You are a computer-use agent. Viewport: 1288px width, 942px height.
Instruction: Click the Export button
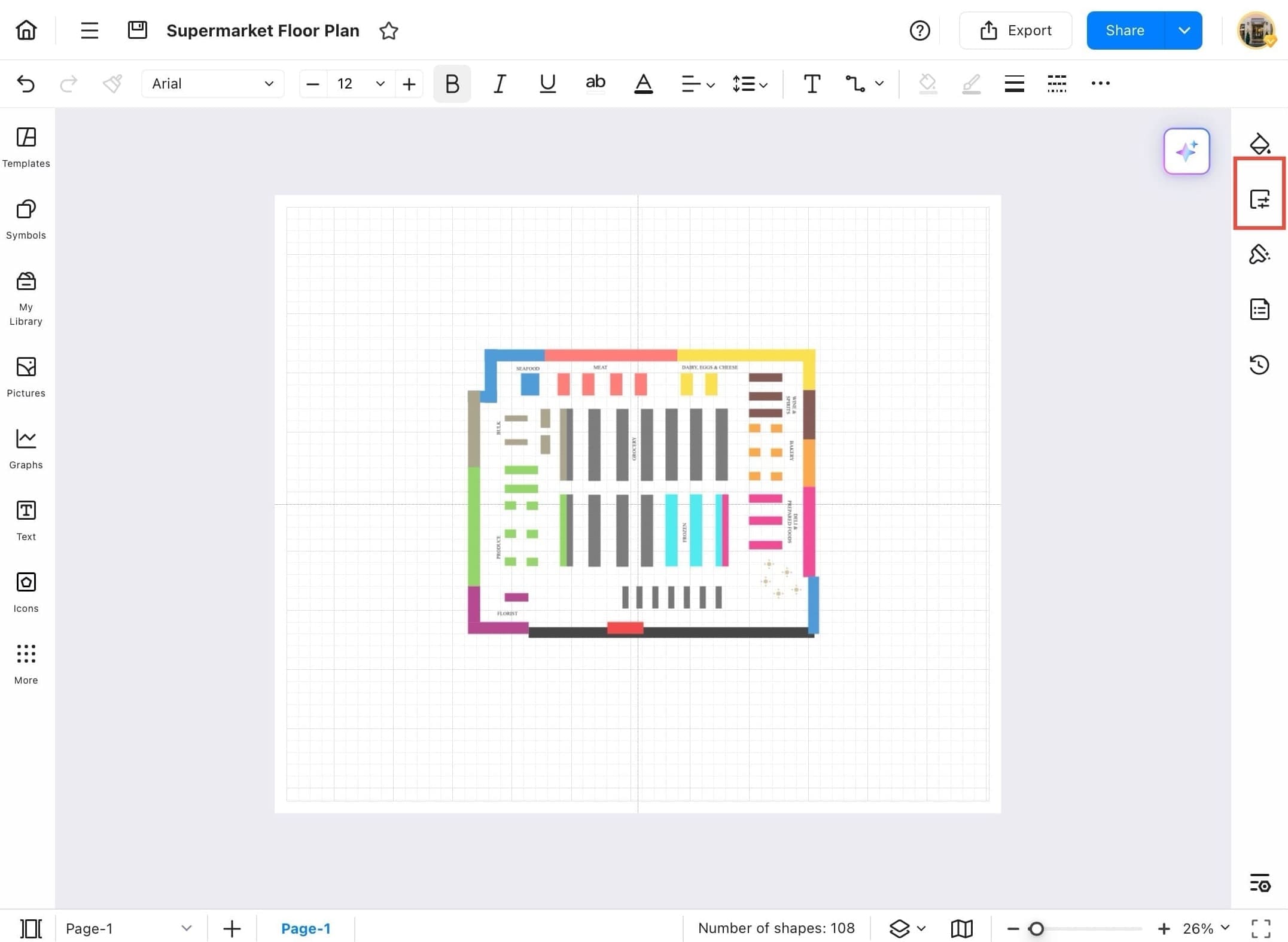(x=1015, y=31)
